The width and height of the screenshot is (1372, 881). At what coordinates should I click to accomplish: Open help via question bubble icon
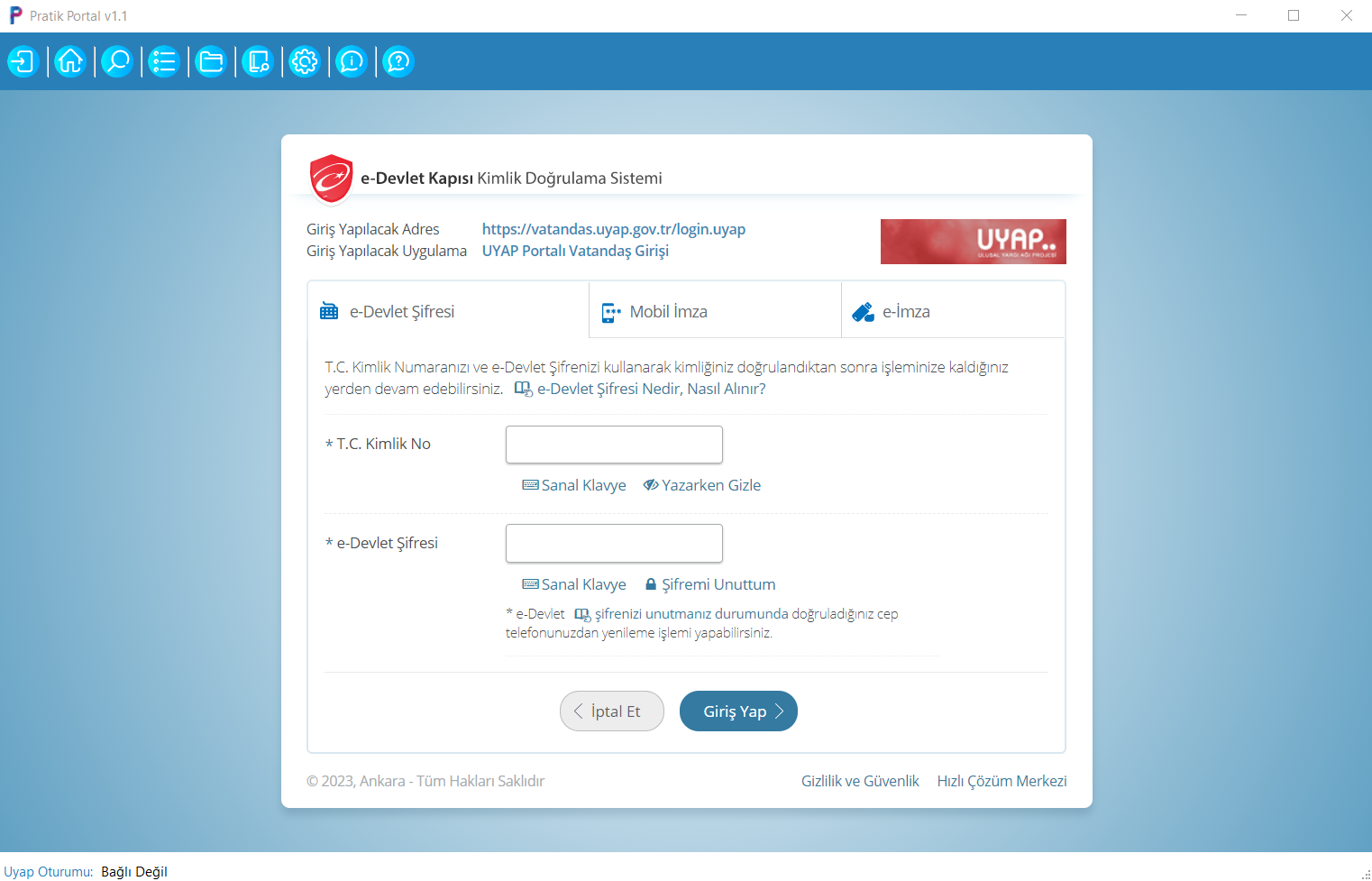tap(398, 61)
